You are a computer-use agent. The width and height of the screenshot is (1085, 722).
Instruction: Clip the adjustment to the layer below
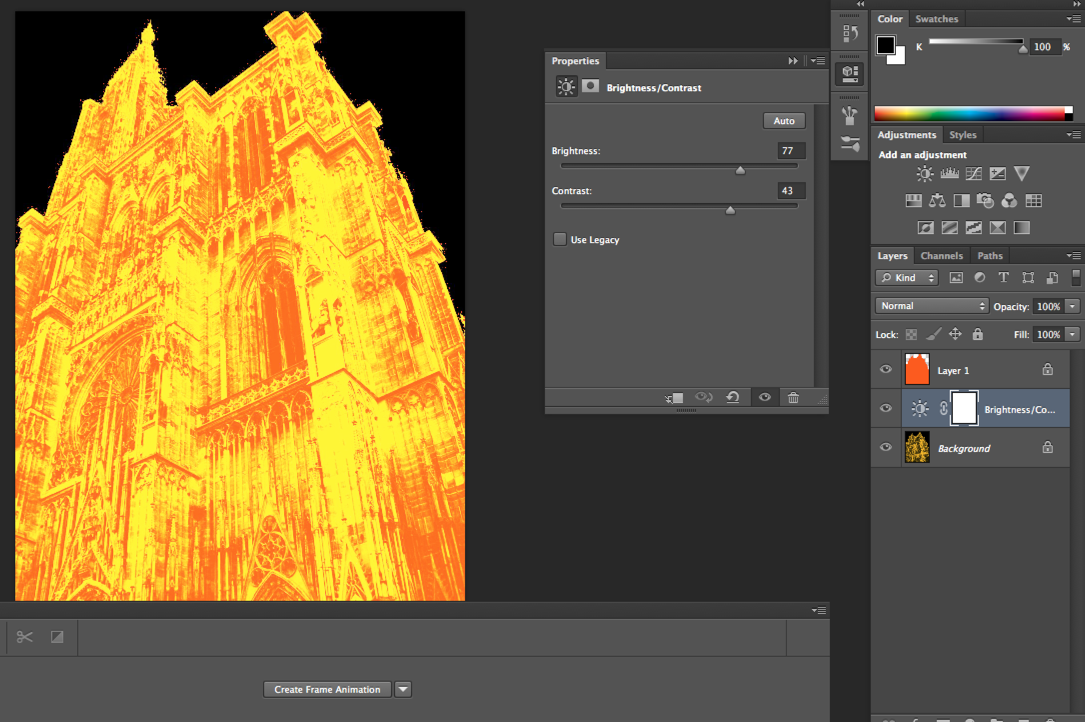tap(675, 397)
